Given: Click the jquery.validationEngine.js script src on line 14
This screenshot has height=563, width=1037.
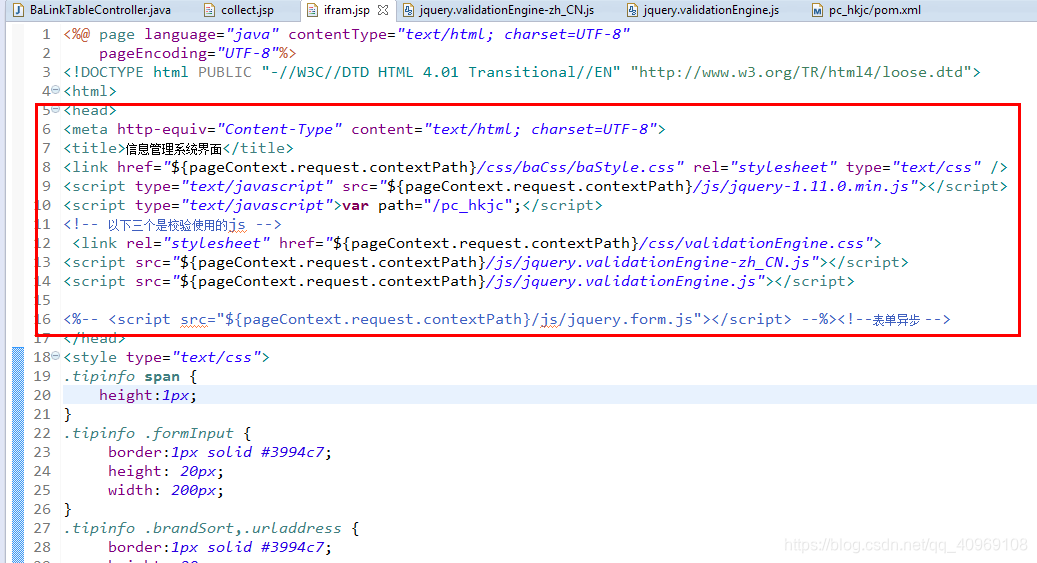Looking at the screenshot, I should [x=450, y=282].
